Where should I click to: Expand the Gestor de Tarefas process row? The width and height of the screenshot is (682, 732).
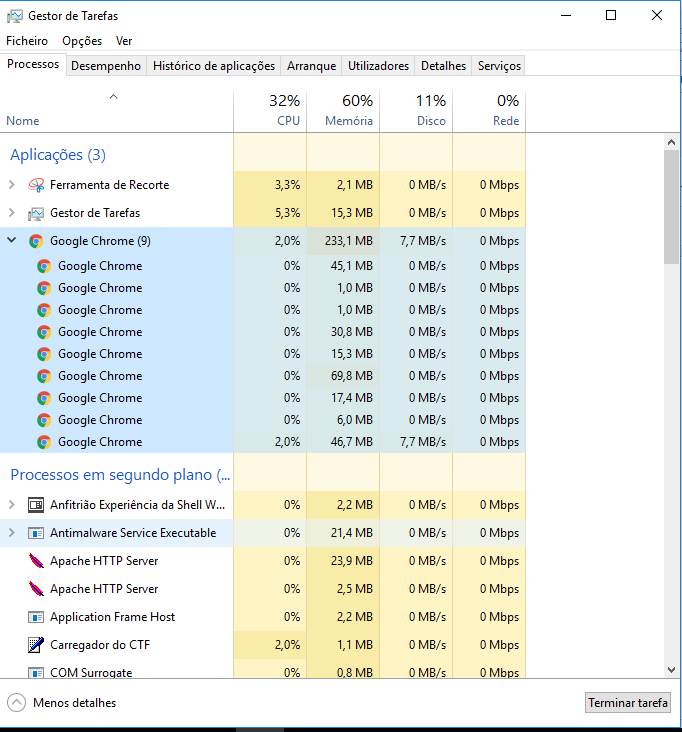(x=12, y=213)
